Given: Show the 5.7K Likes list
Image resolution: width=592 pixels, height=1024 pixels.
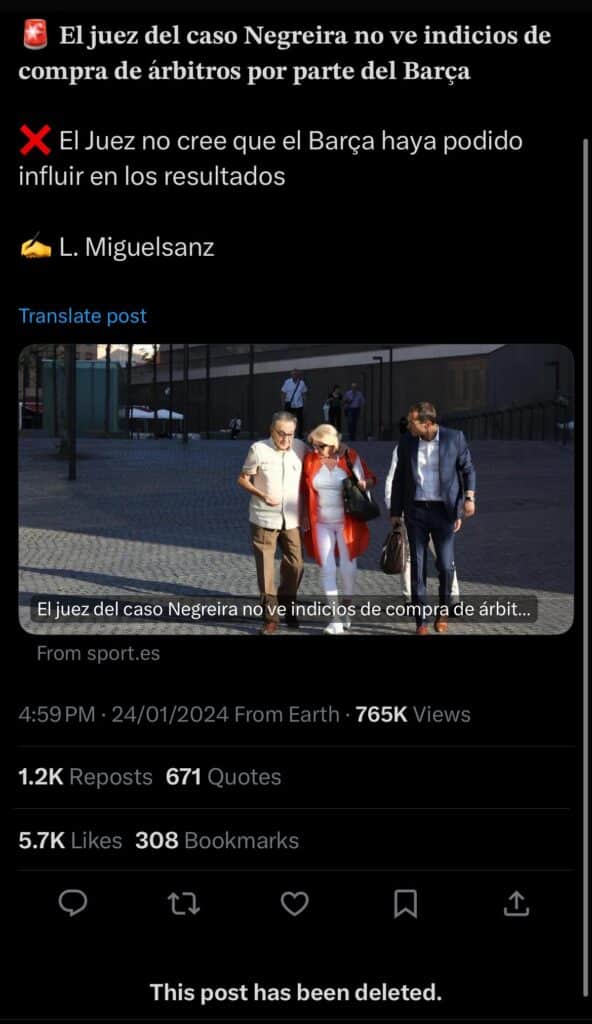Looking at the screenshot, I should (x=71, y=840).
